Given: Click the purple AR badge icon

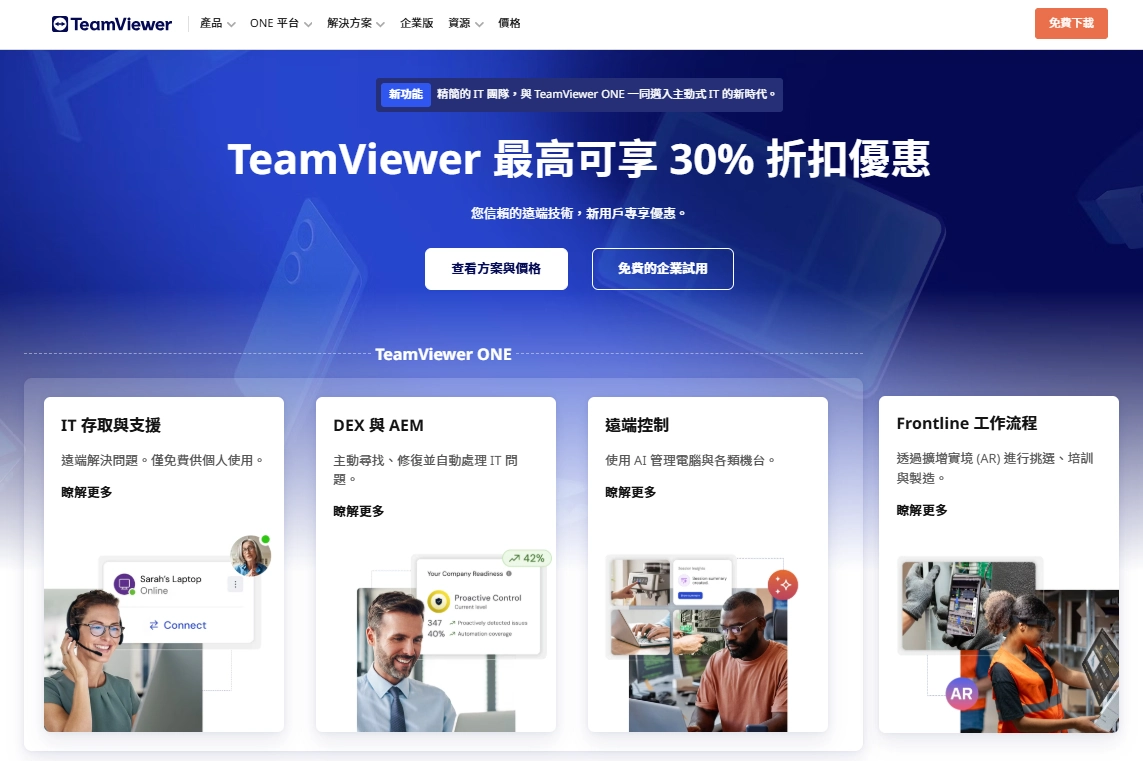Looking at the screenshot, I should point(961,693).
